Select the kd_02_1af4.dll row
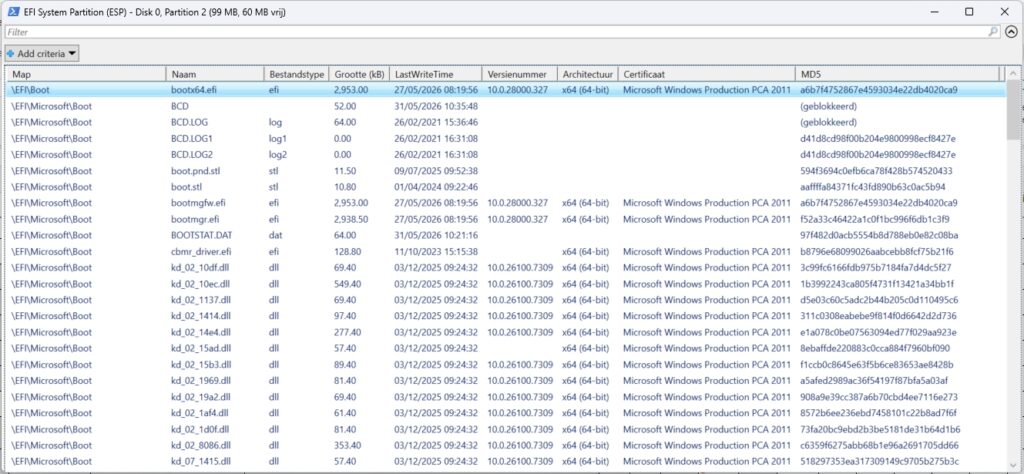The height and width of the screenshot is (474, 1024). click(506, 413)
